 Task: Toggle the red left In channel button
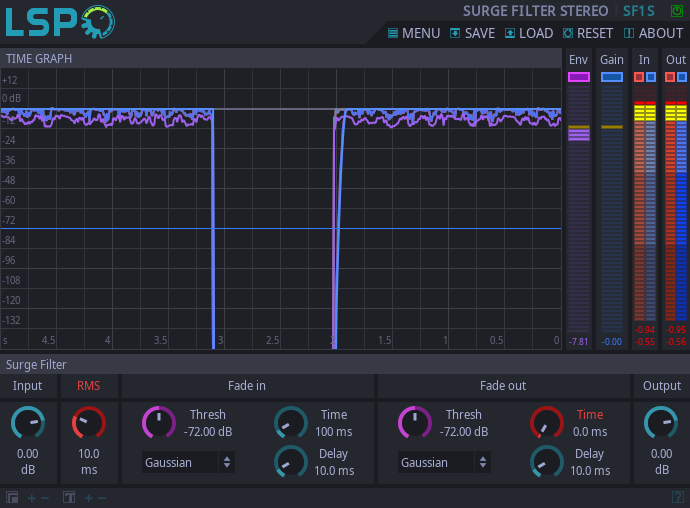[x=639, y=77]
